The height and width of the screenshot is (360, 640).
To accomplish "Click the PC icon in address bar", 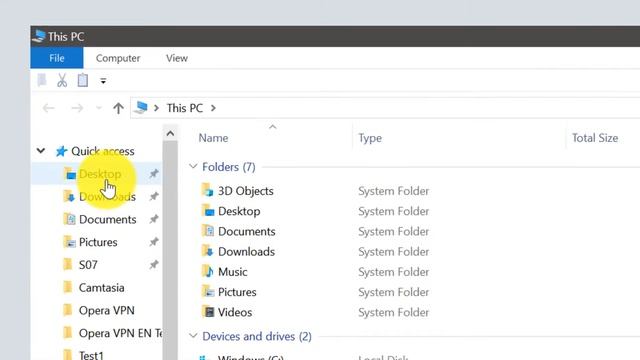I will tap(141, 108).
